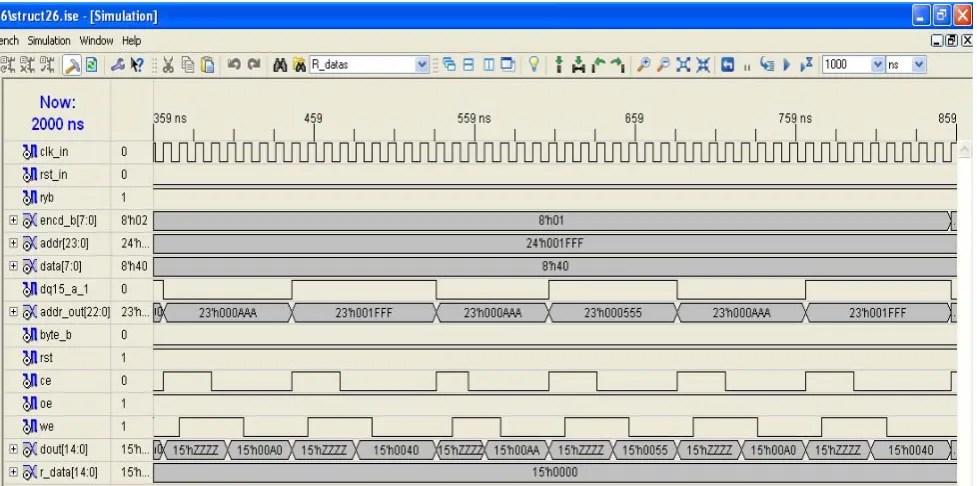Screen dimensions: 977x486
Task: Expand the addr[23:0] bus signal
Action: pyautogui.click(x=14, y=243)
